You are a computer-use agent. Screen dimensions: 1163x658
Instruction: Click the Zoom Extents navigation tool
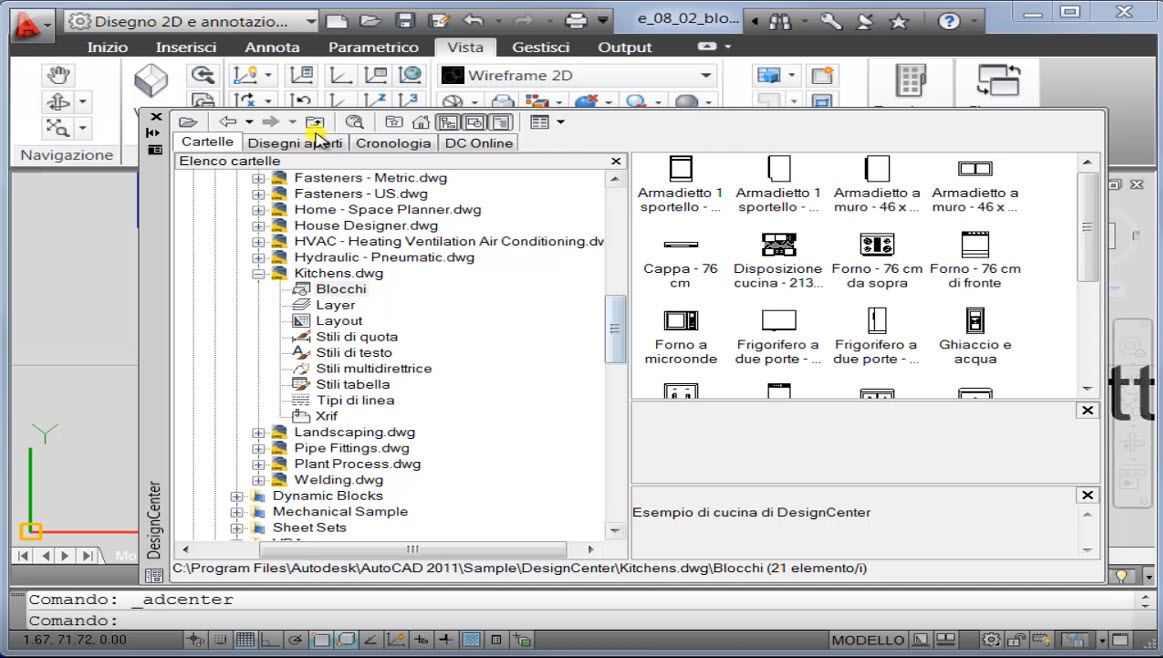click(59, 128)
